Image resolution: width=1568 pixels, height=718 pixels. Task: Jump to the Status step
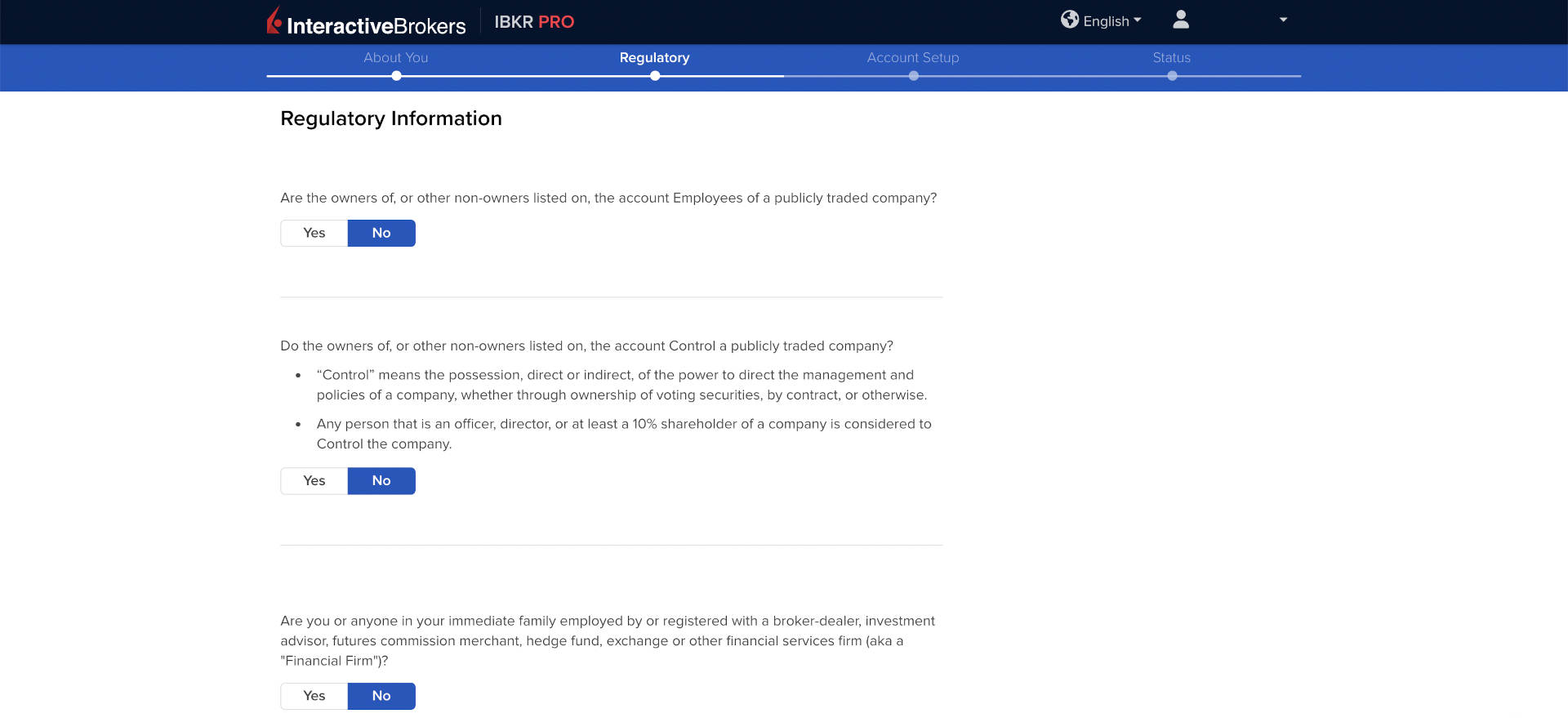1171,58
